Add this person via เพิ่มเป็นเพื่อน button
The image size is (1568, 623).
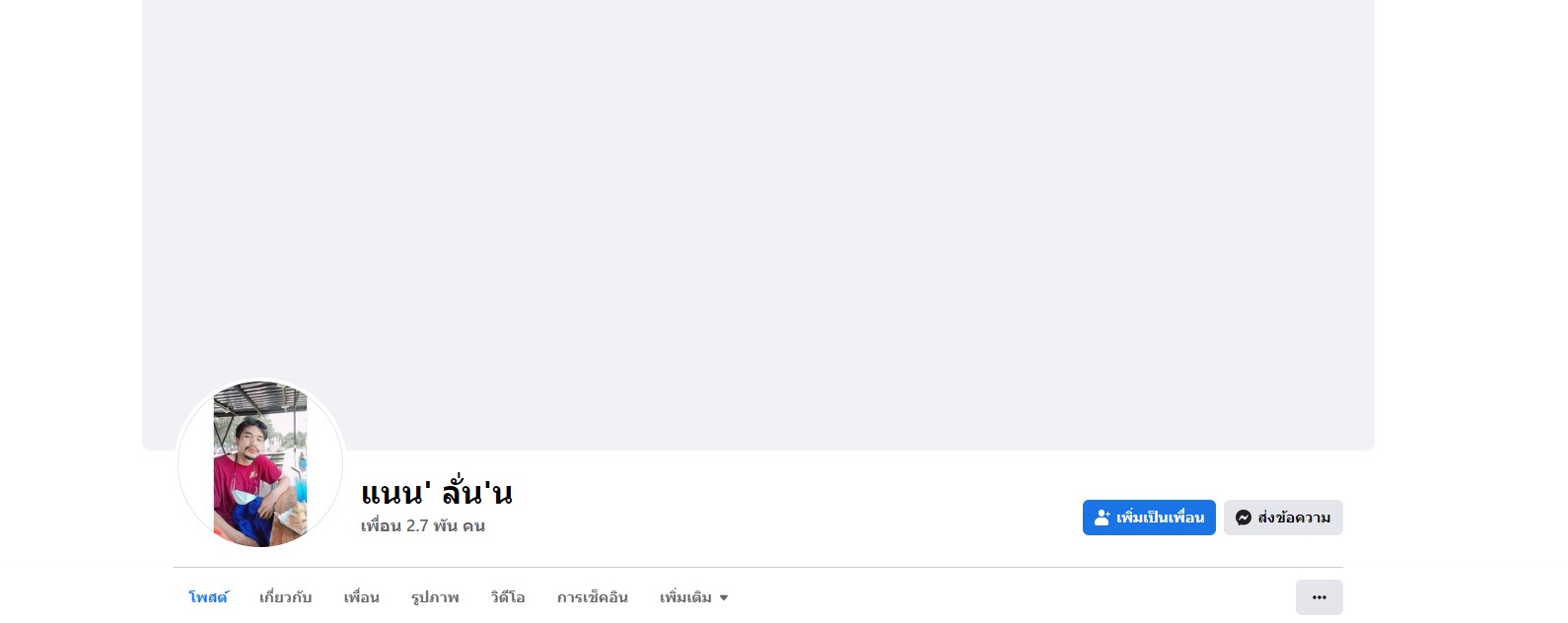coord(1149,518)
